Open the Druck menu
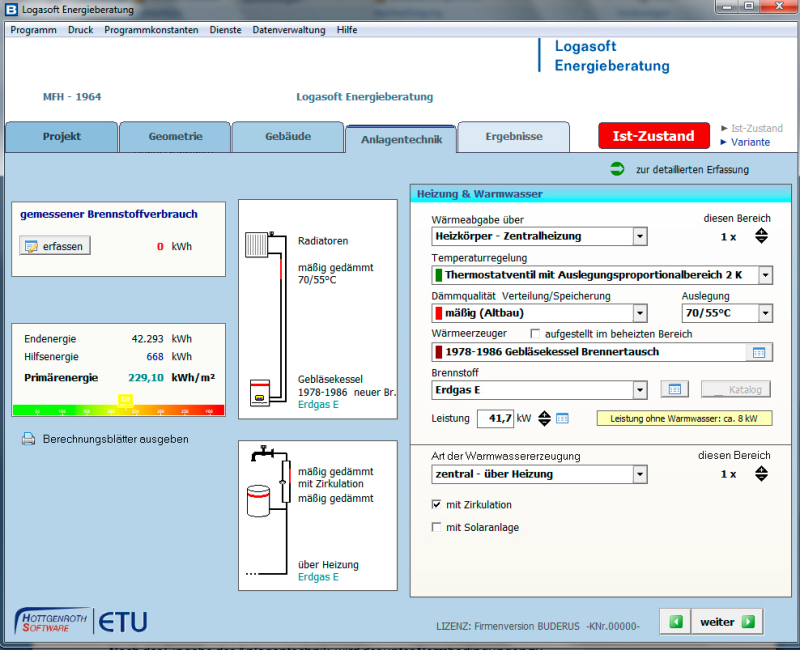 click(x=81, y=30)
